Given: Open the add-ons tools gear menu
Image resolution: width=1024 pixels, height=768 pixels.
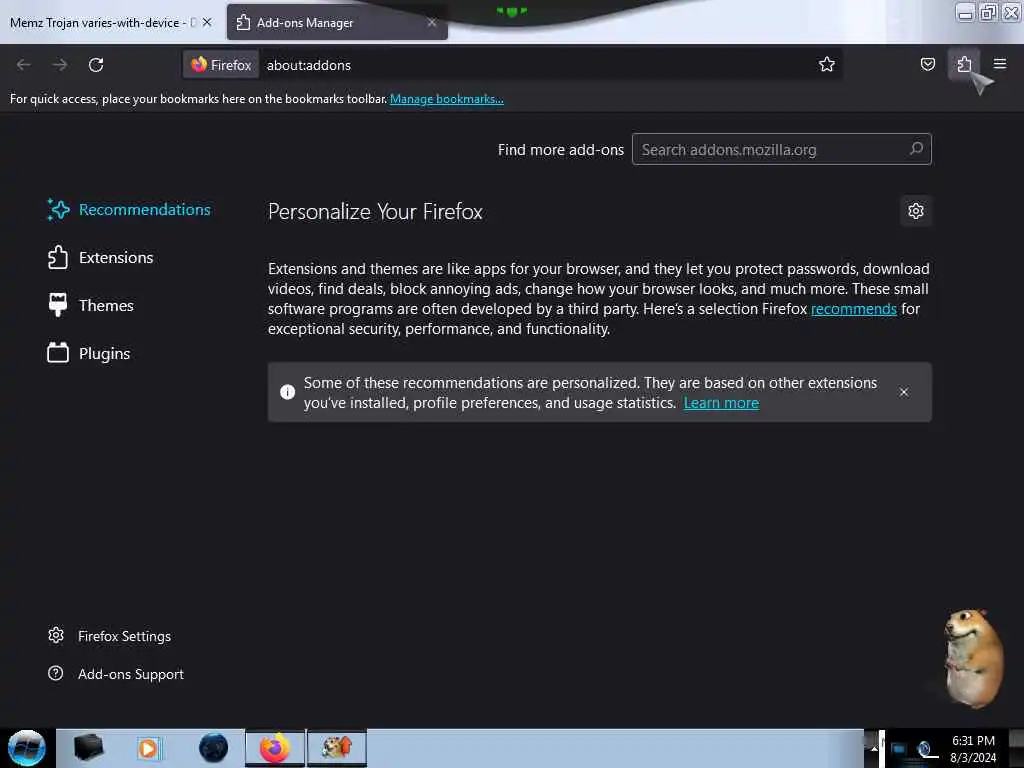Looking at the screenshot, I should coord(916,211).
